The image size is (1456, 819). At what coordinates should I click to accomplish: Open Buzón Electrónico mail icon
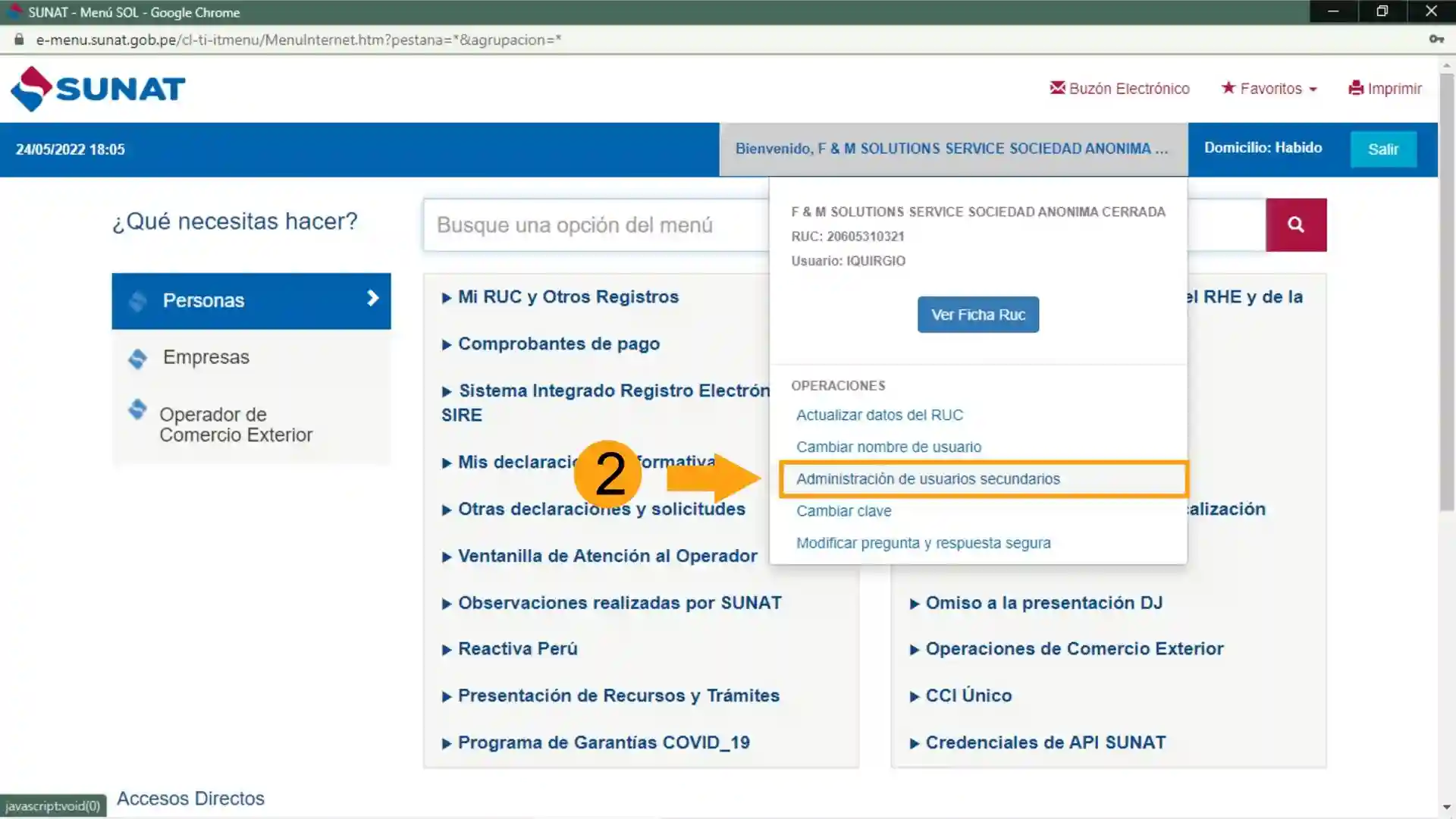[x=1057, y=88]
